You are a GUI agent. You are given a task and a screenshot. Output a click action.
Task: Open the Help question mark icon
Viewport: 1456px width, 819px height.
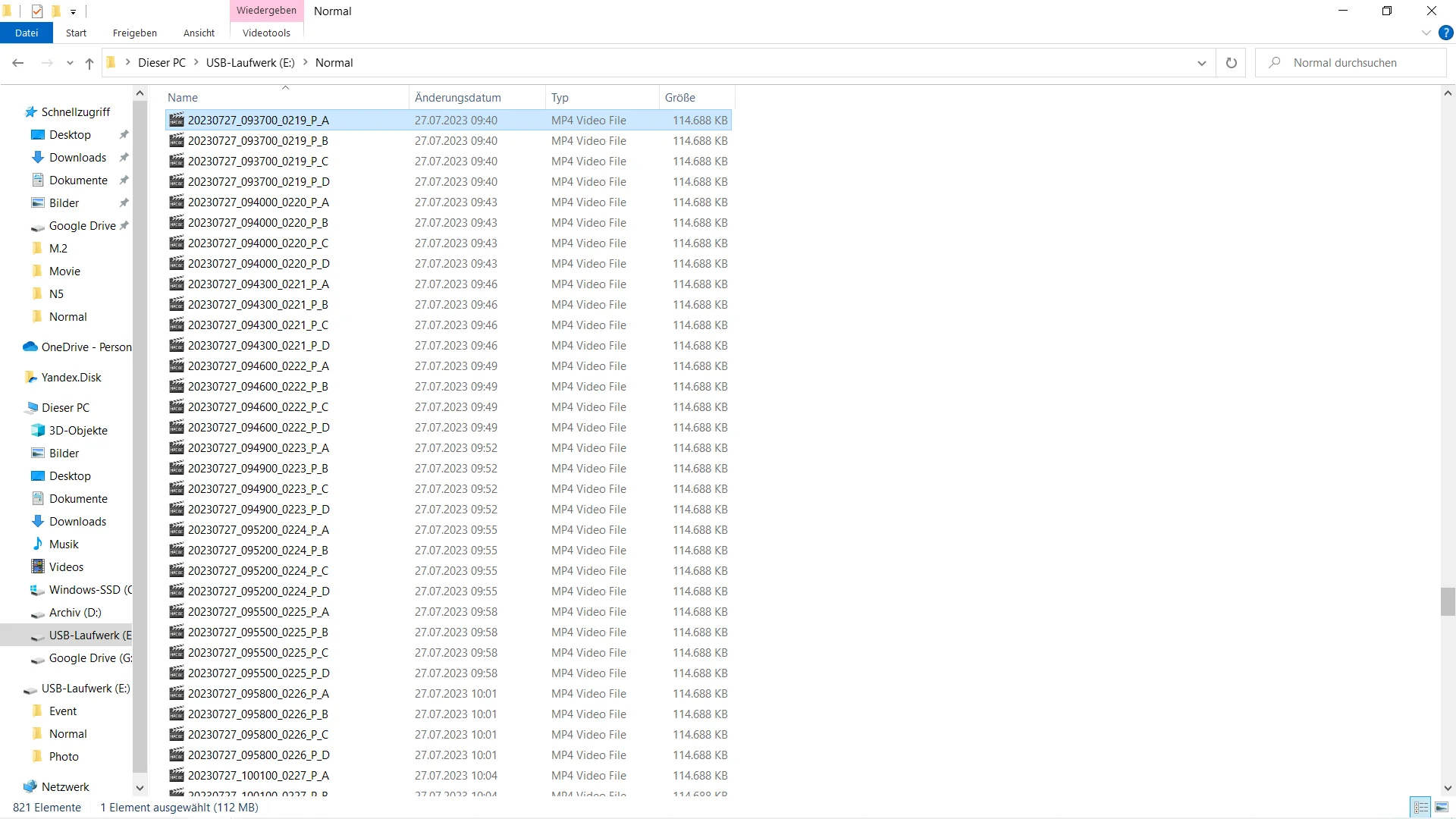[x=1446, y=33]
